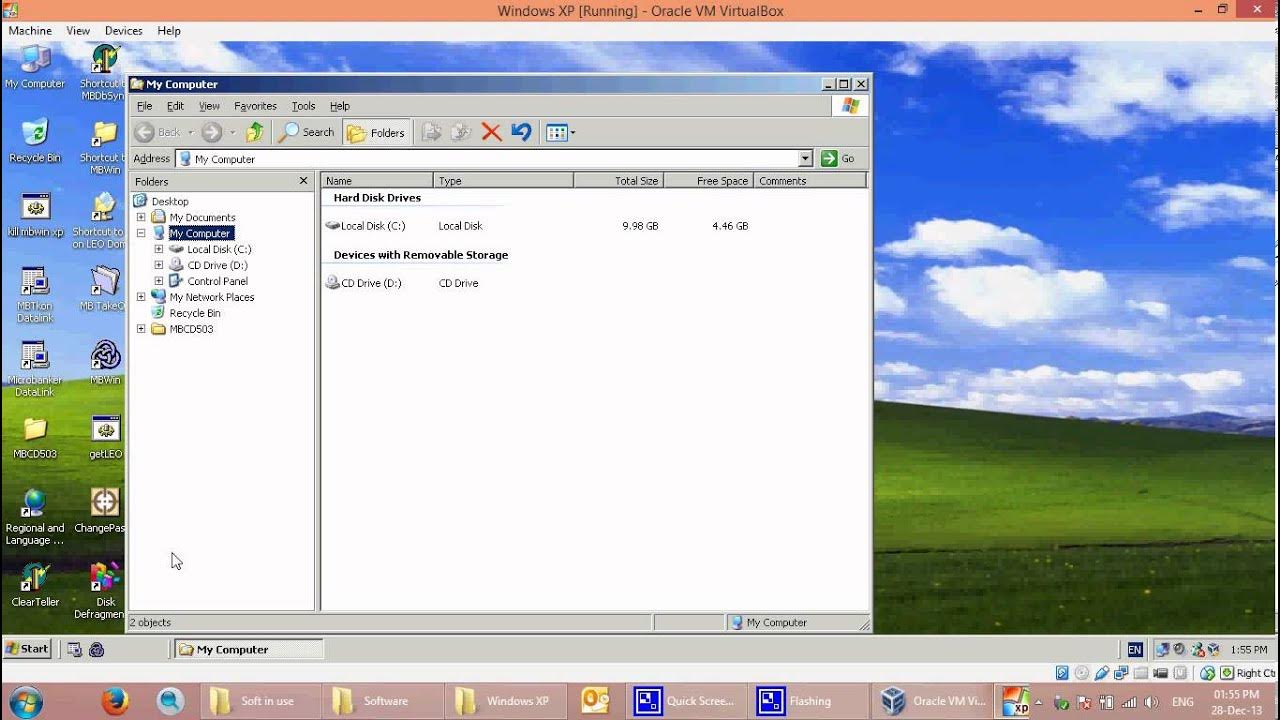Open VirtualBox Devices menu

point(124,31)
